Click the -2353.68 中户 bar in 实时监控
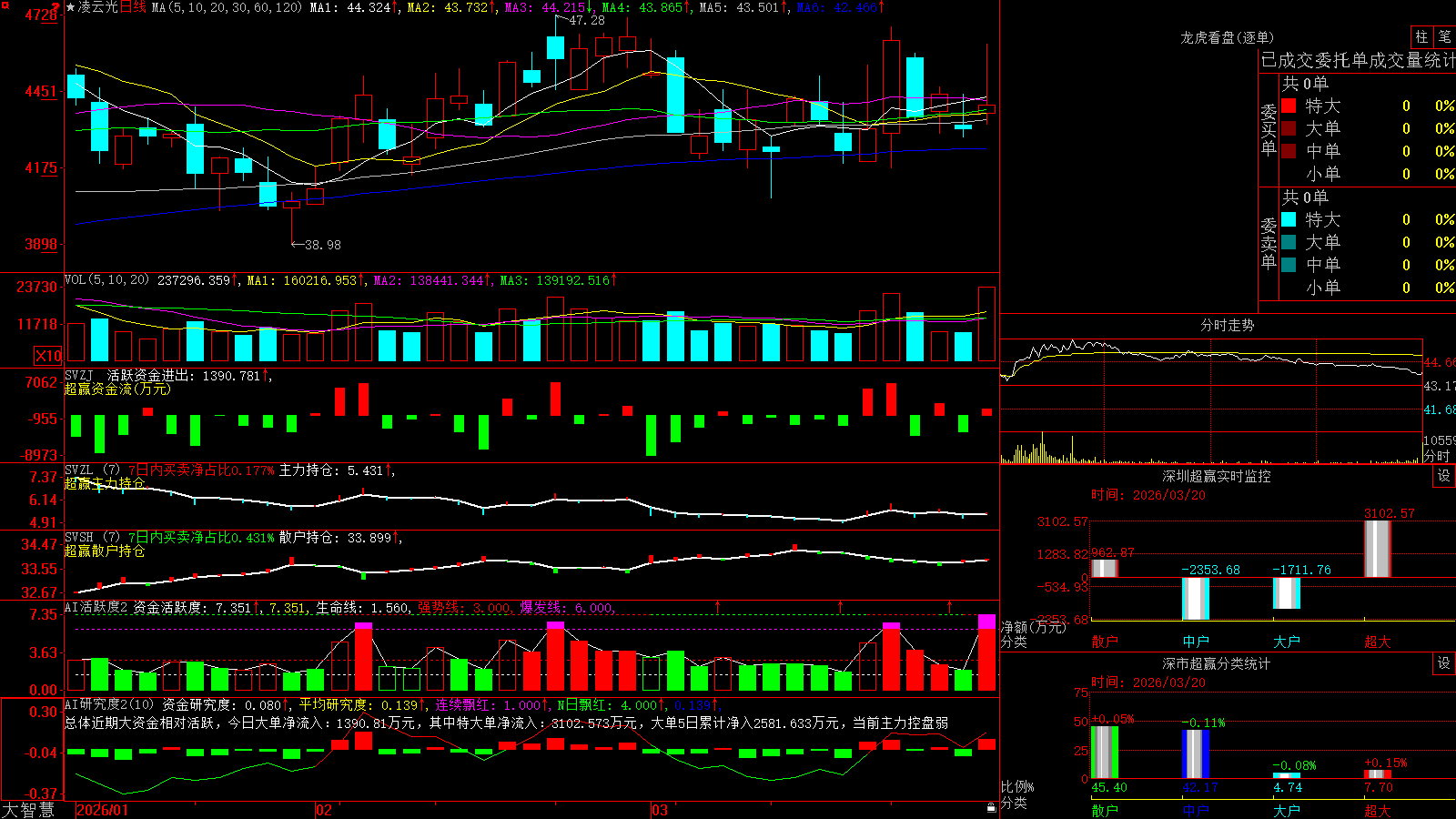This screenshot has height=819, width=1456. pos(1196,599)
